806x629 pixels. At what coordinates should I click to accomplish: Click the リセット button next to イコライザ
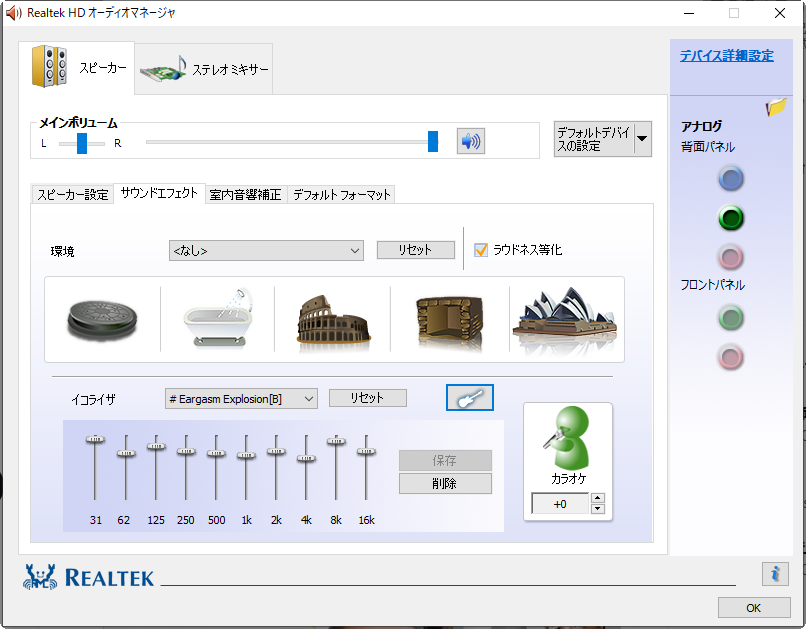(x=368, y=398)
